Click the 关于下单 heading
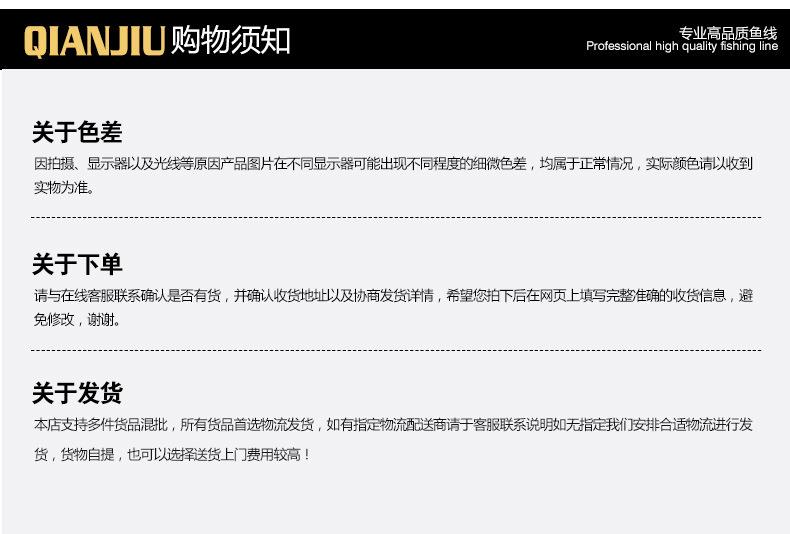Image resolution: width=790 pixels, height=534 pixels. [77, 264]
